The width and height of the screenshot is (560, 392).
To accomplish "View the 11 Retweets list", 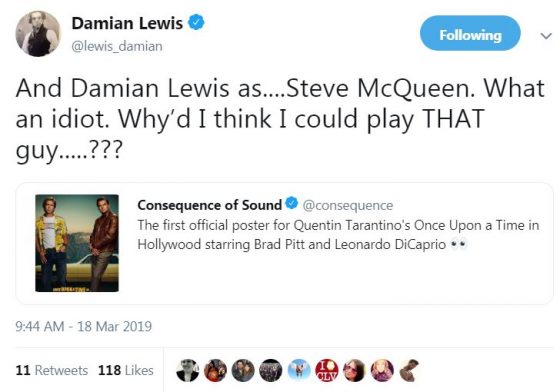I will coord(52,370).
